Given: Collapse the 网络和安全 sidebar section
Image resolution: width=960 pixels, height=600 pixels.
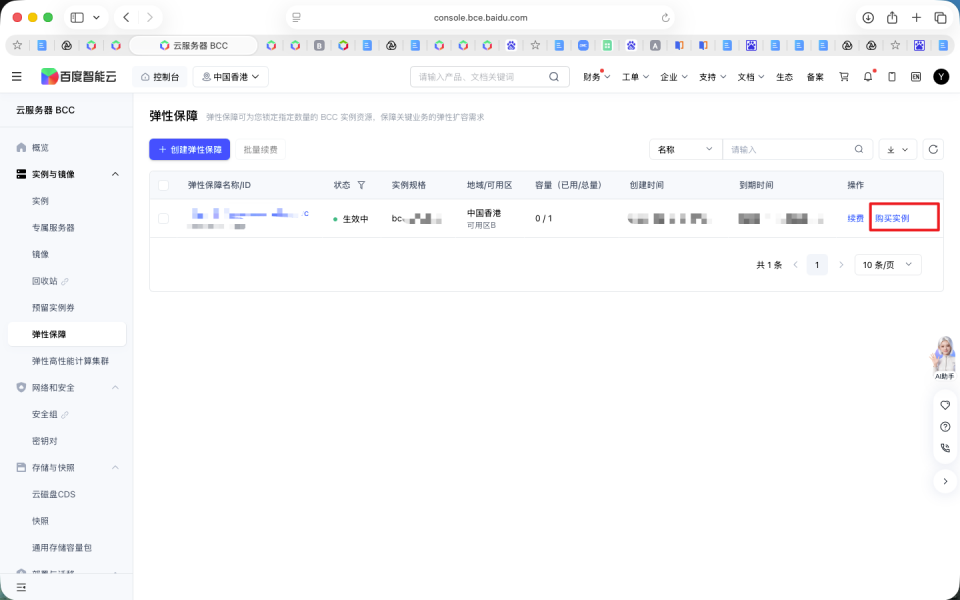Looking at the screenshot, I should point(115,388).
